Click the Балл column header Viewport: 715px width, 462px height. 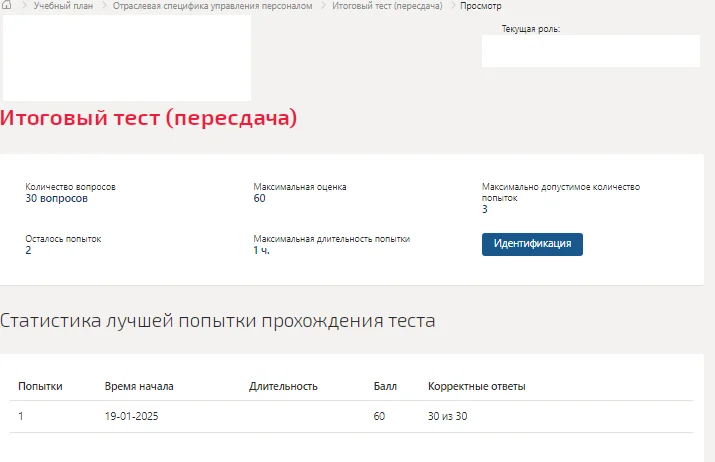(x=385, y=386)
